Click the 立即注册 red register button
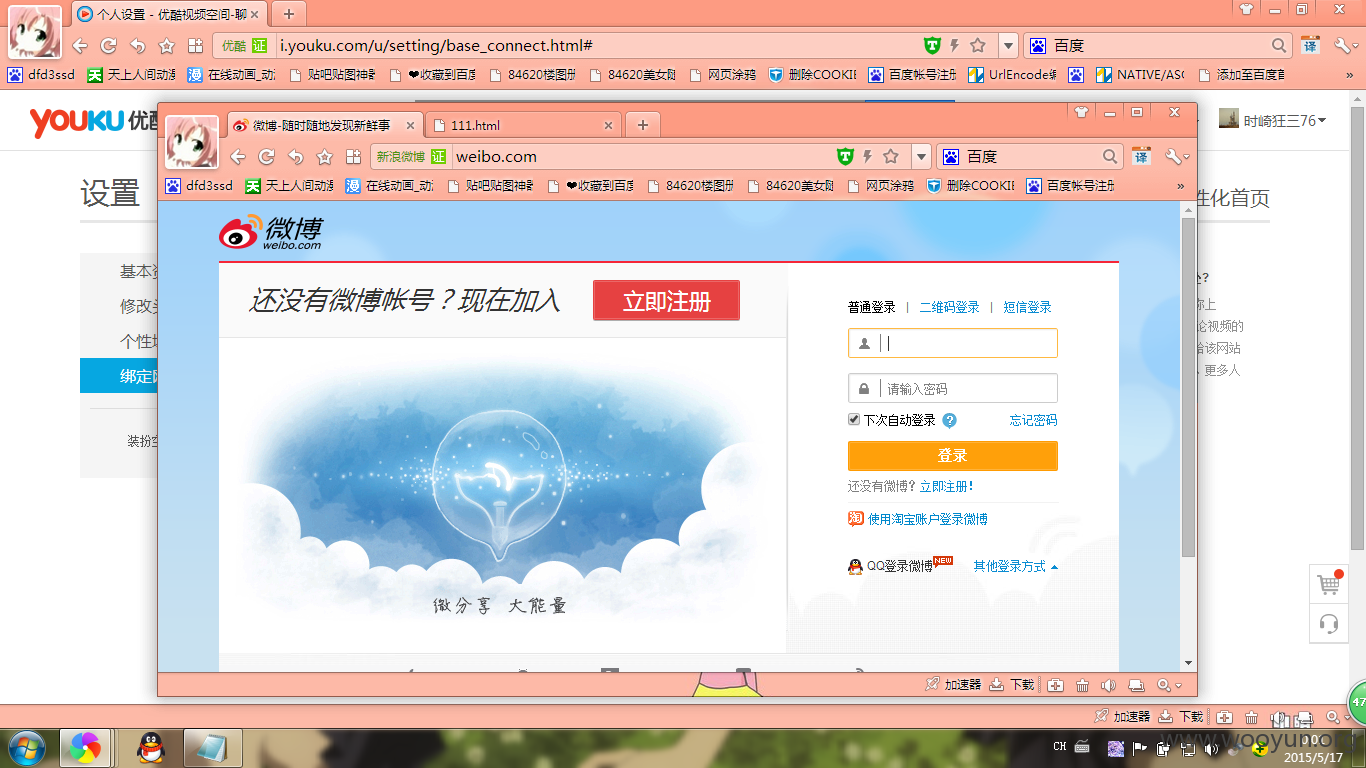Viewport: 1366px width, 768px height. coord(666,301)
